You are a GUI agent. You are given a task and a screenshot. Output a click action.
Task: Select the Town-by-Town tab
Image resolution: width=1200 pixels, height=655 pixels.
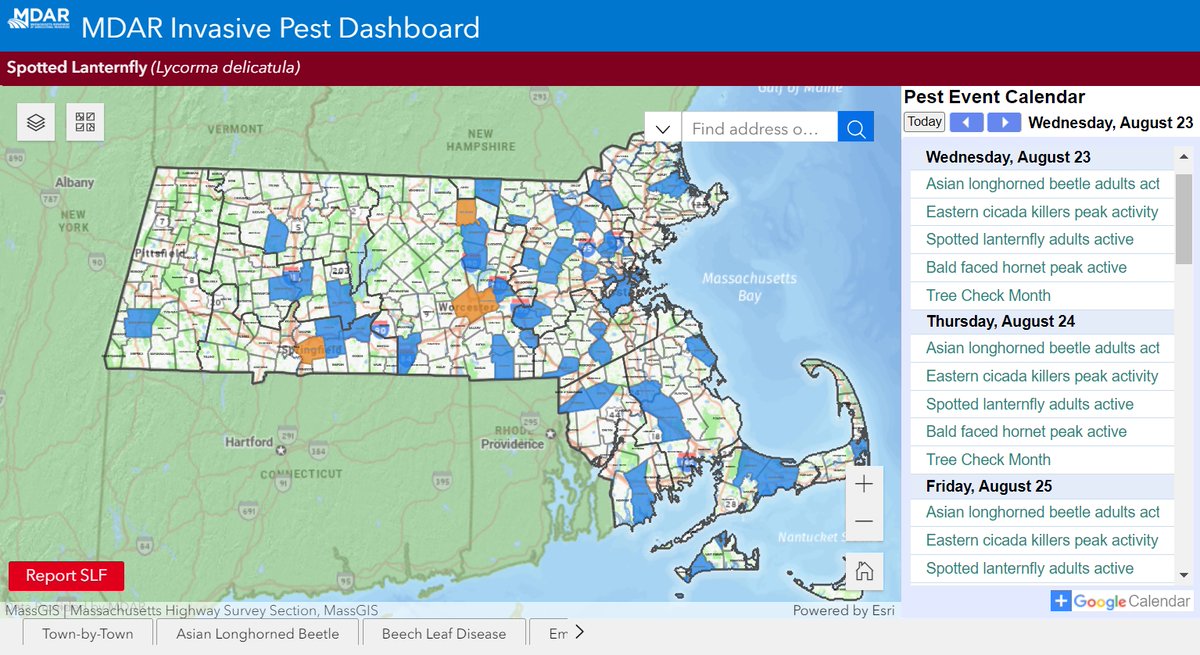coord(86,632)
